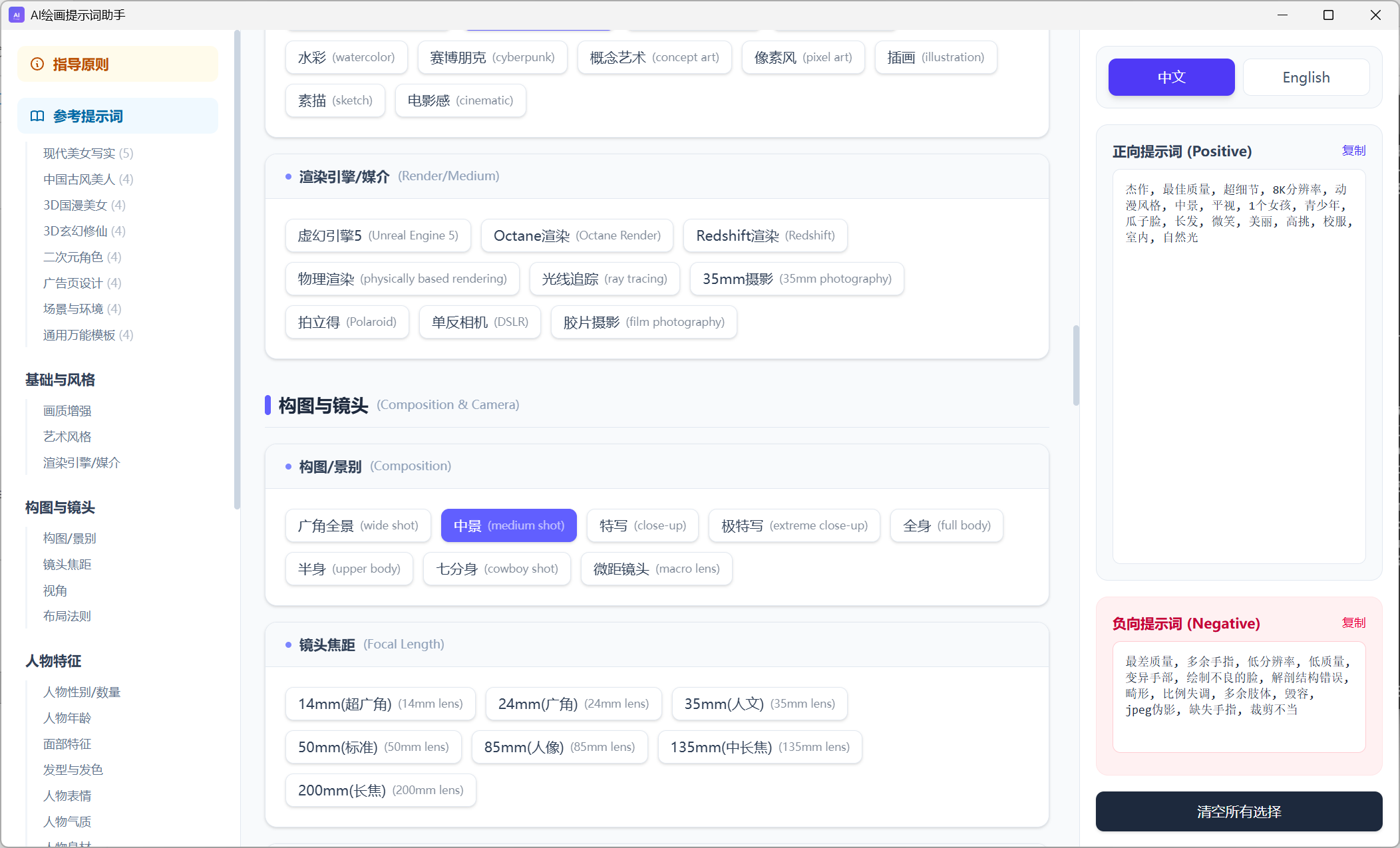Viewport: 1400px width, 848px height.
Task: Select the 200mm(长焦) lens tag
Action: tap(380, 790)
